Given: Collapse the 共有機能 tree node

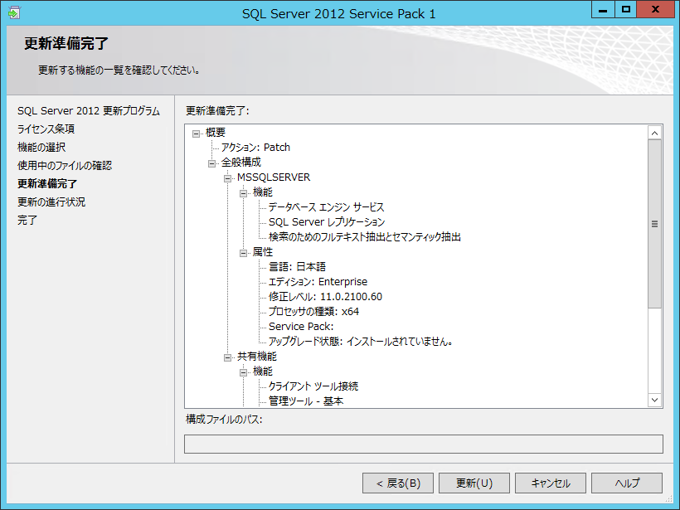Looking at the screenshot, I should 227,357.
